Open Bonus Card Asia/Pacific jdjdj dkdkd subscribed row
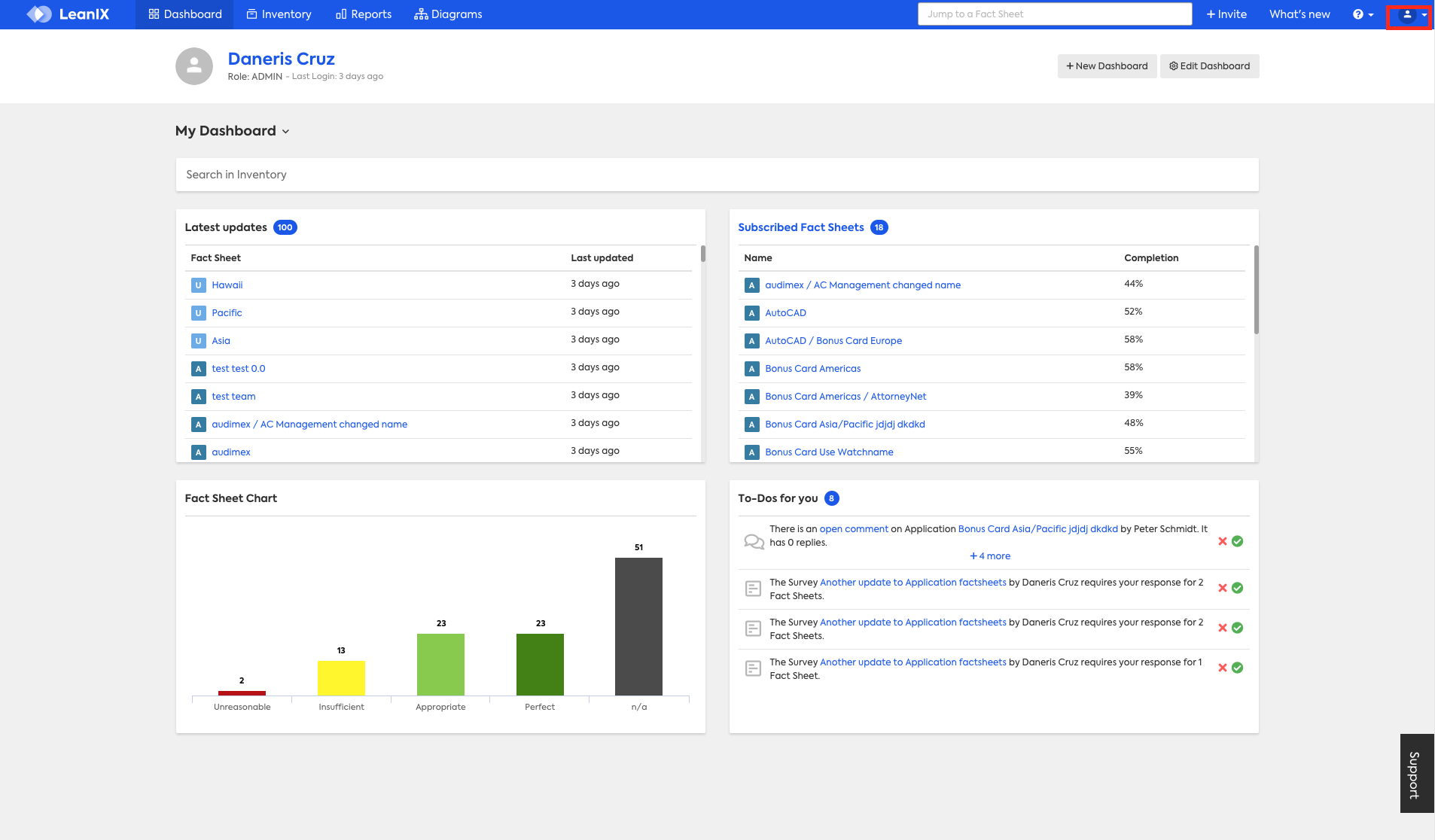The height and width of the screenshot is (840, 1435). point(845,425)
